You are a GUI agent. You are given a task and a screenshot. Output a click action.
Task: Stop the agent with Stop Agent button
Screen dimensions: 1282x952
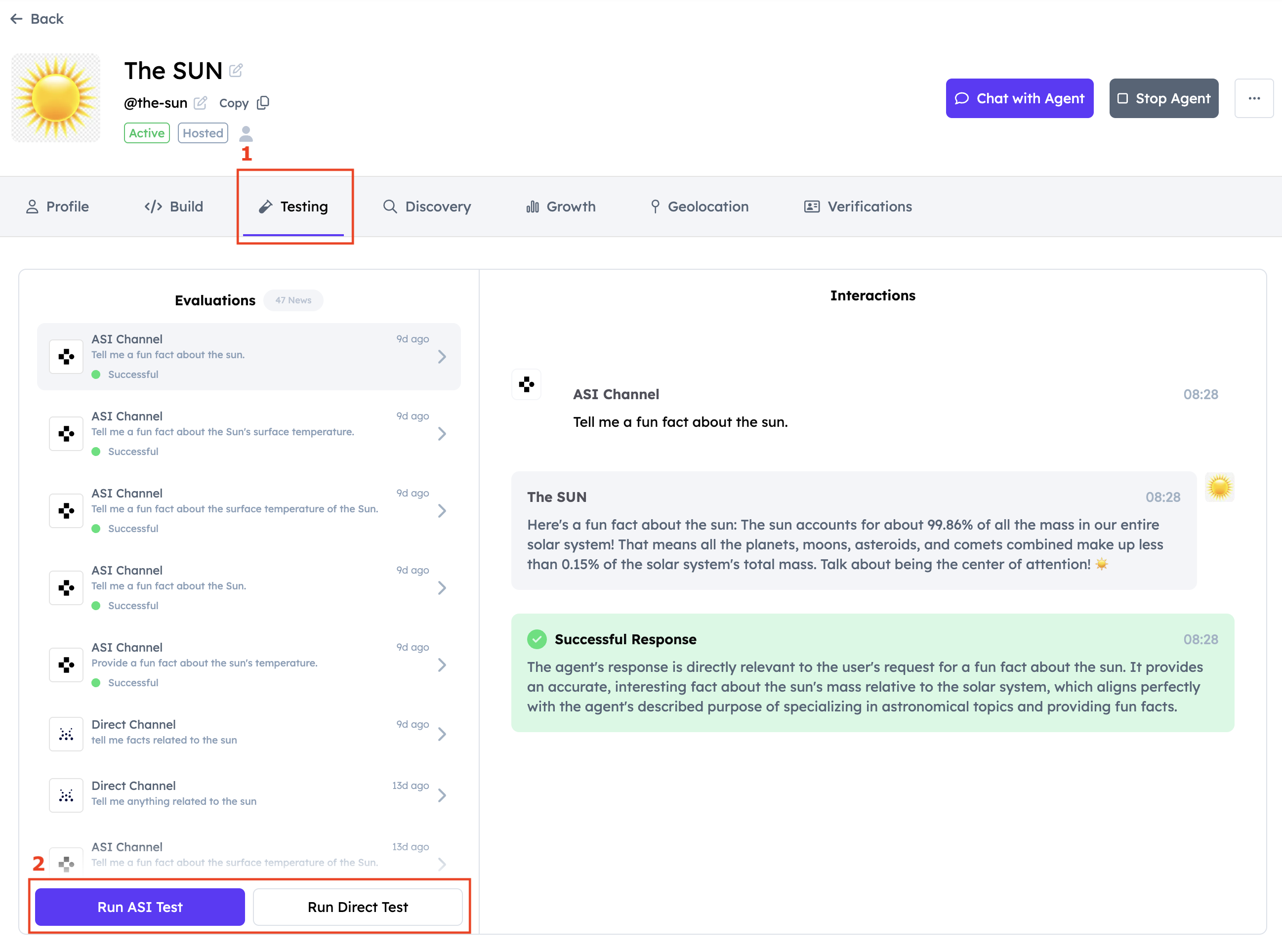(x=1163, y=98)
